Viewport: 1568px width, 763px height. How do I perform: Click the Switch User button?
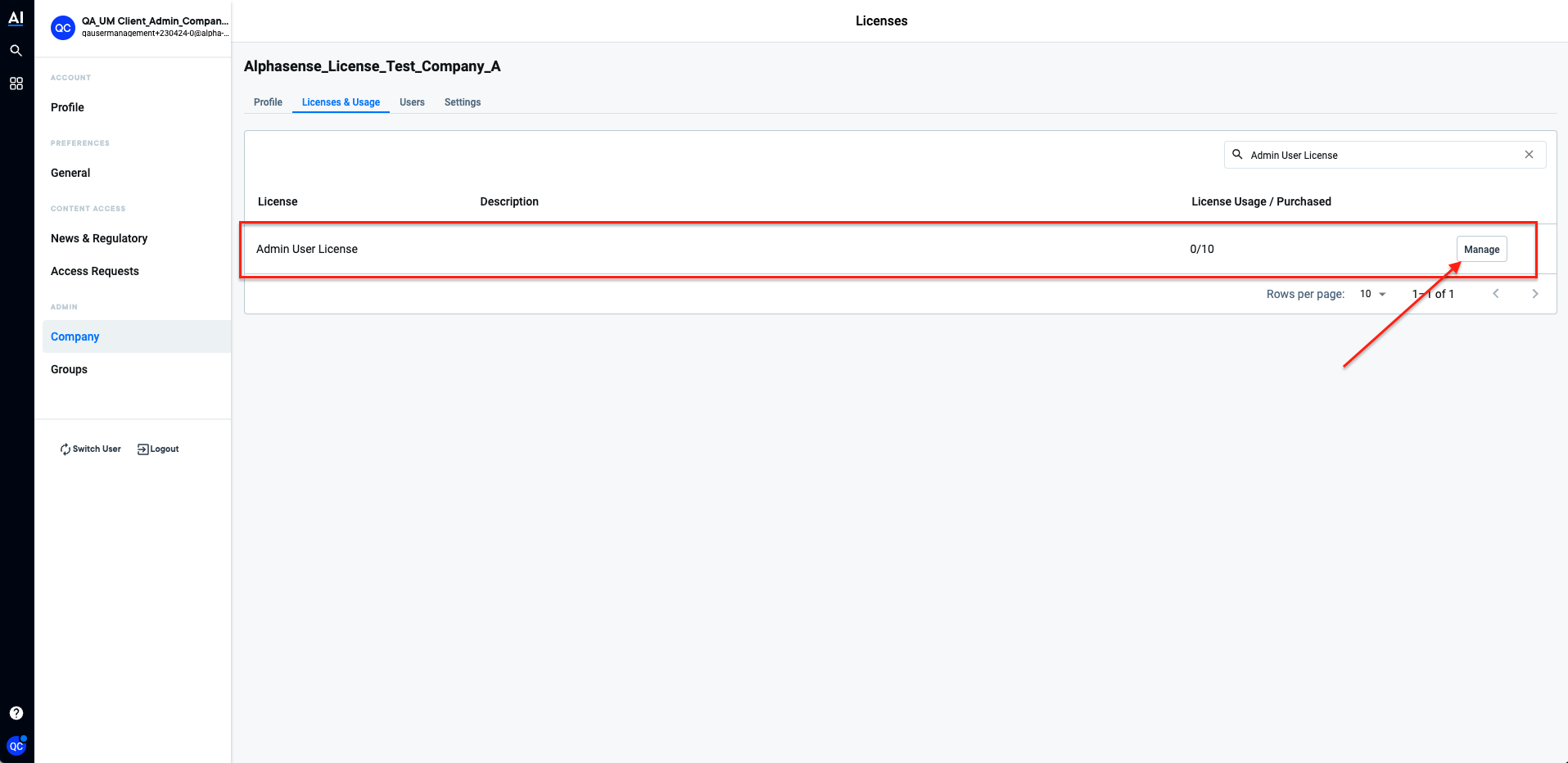click(x=90, y=449)
